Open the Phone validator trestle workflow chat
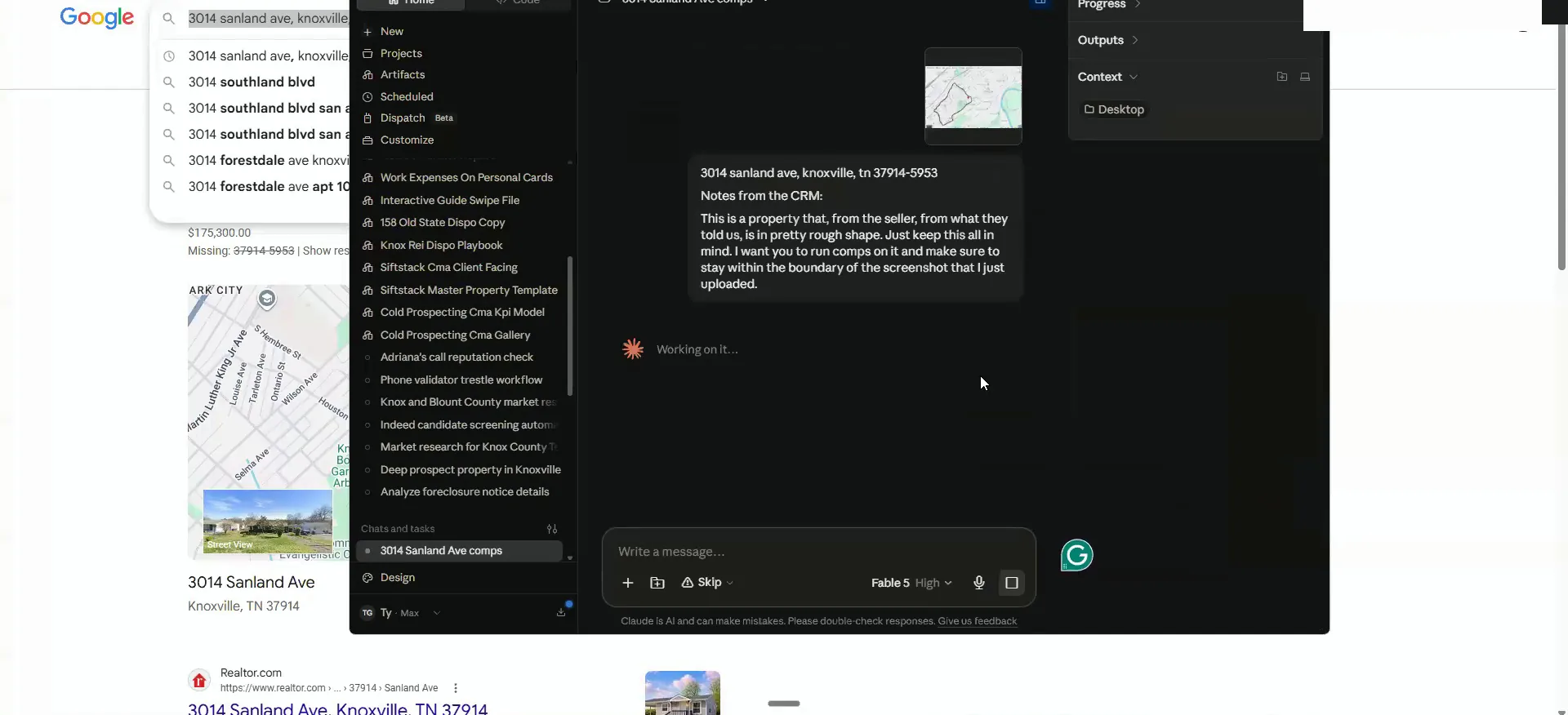 pos(461,380)
